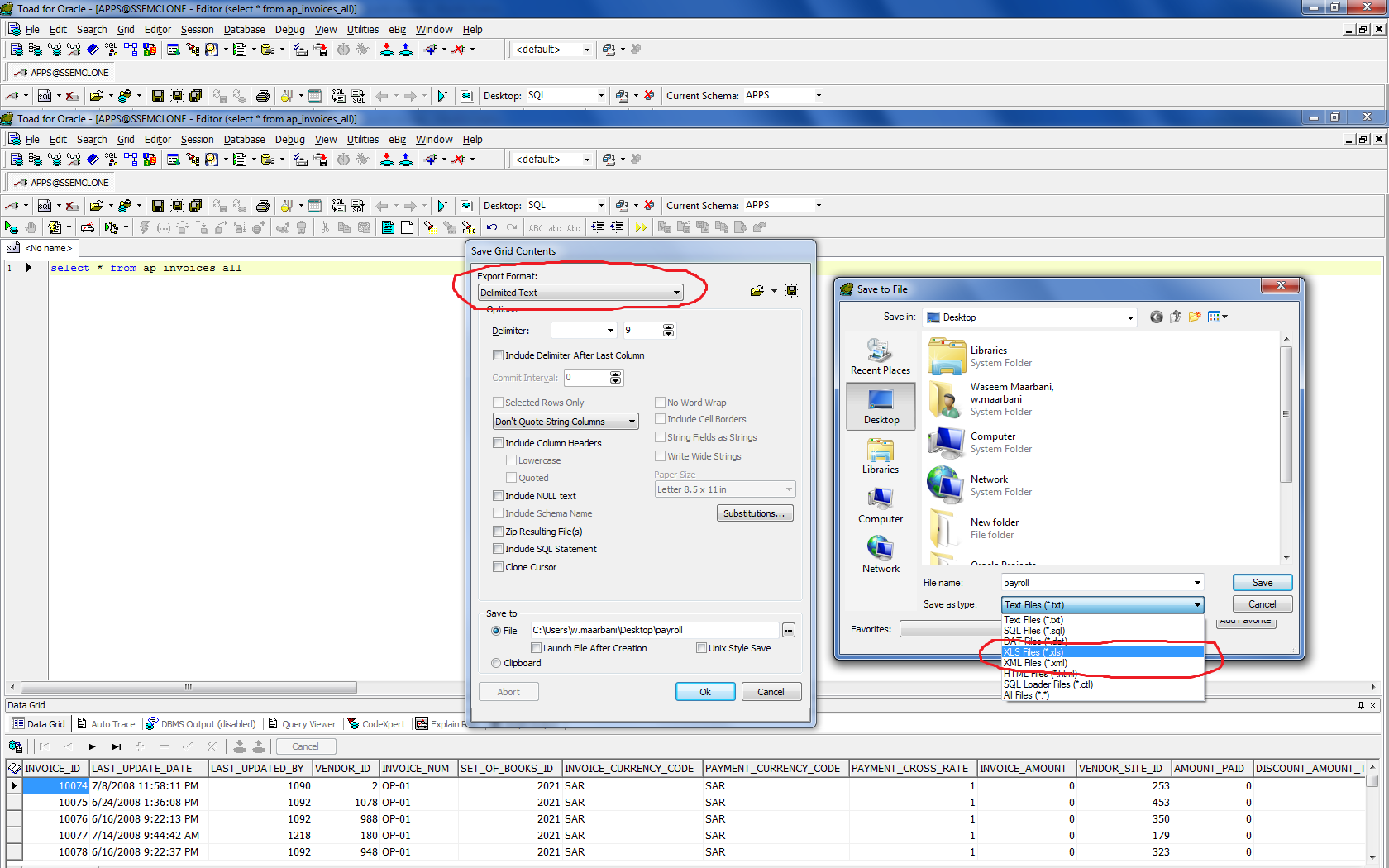This screenshot has height=868, width=1389.
Task: Select the Clipboard radio button
Action: (x=496, y=663)
